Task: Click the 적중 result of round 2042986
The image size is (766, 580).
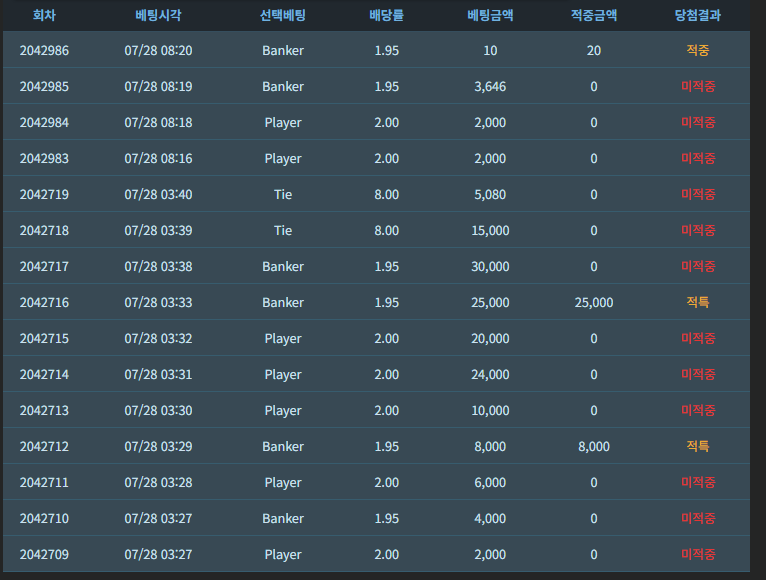Action: tap(698, 50)
